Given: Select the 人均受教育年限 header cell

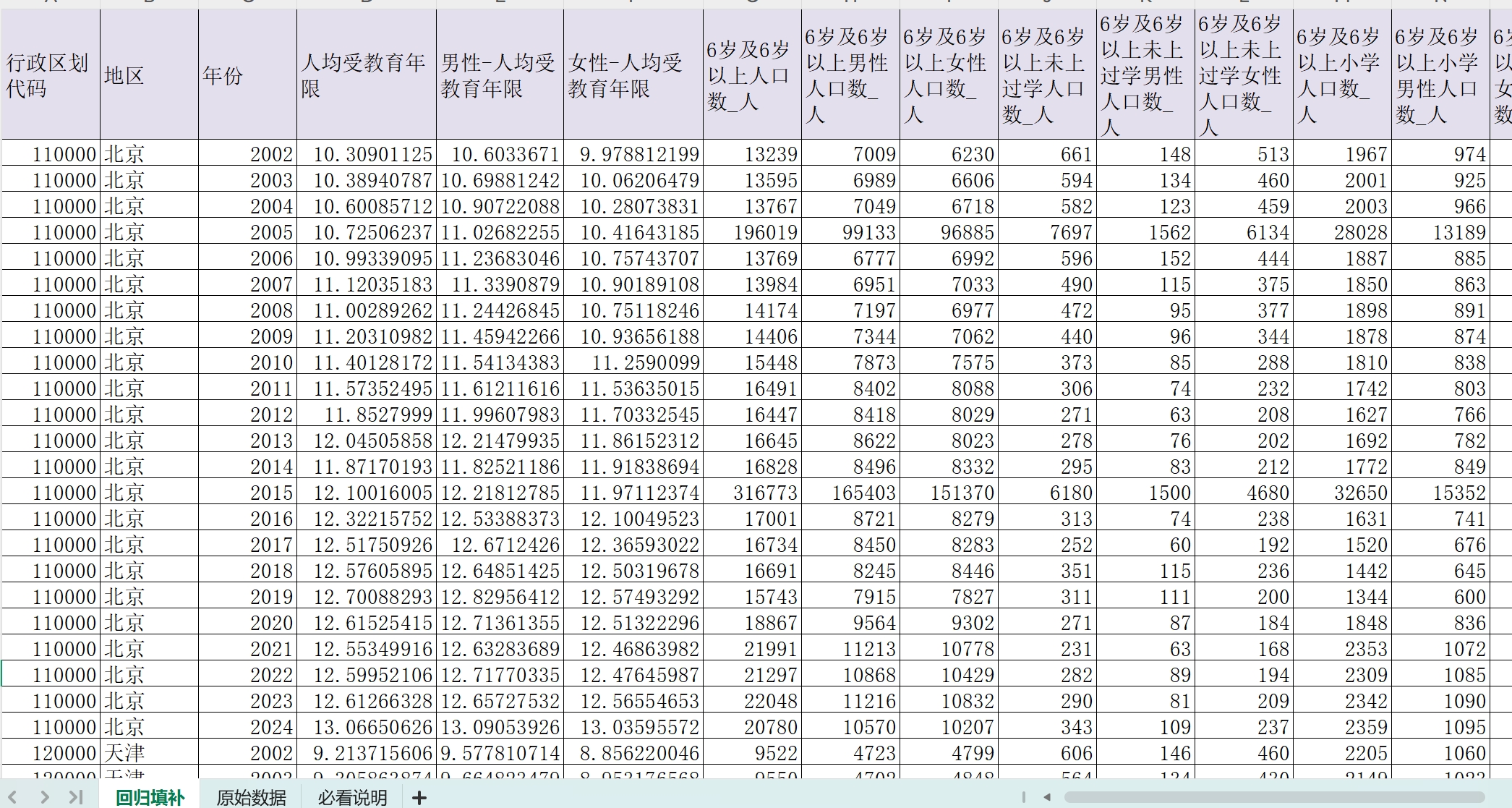Looking at the screenshot, I should [x=366, y=75].
